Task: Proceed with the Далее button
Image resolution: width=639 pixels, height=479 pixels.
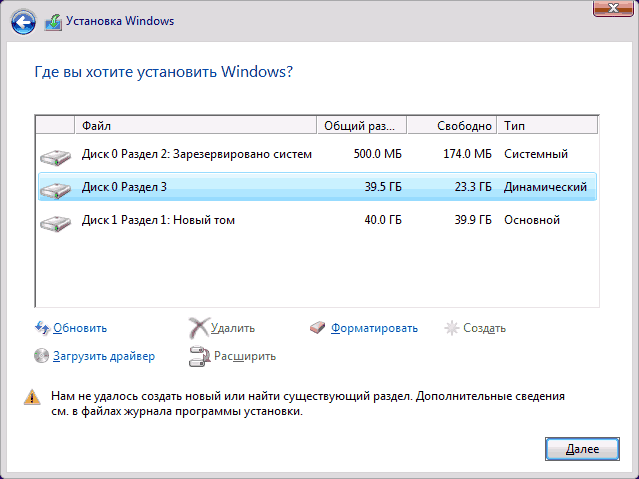Action: point(582,449)
